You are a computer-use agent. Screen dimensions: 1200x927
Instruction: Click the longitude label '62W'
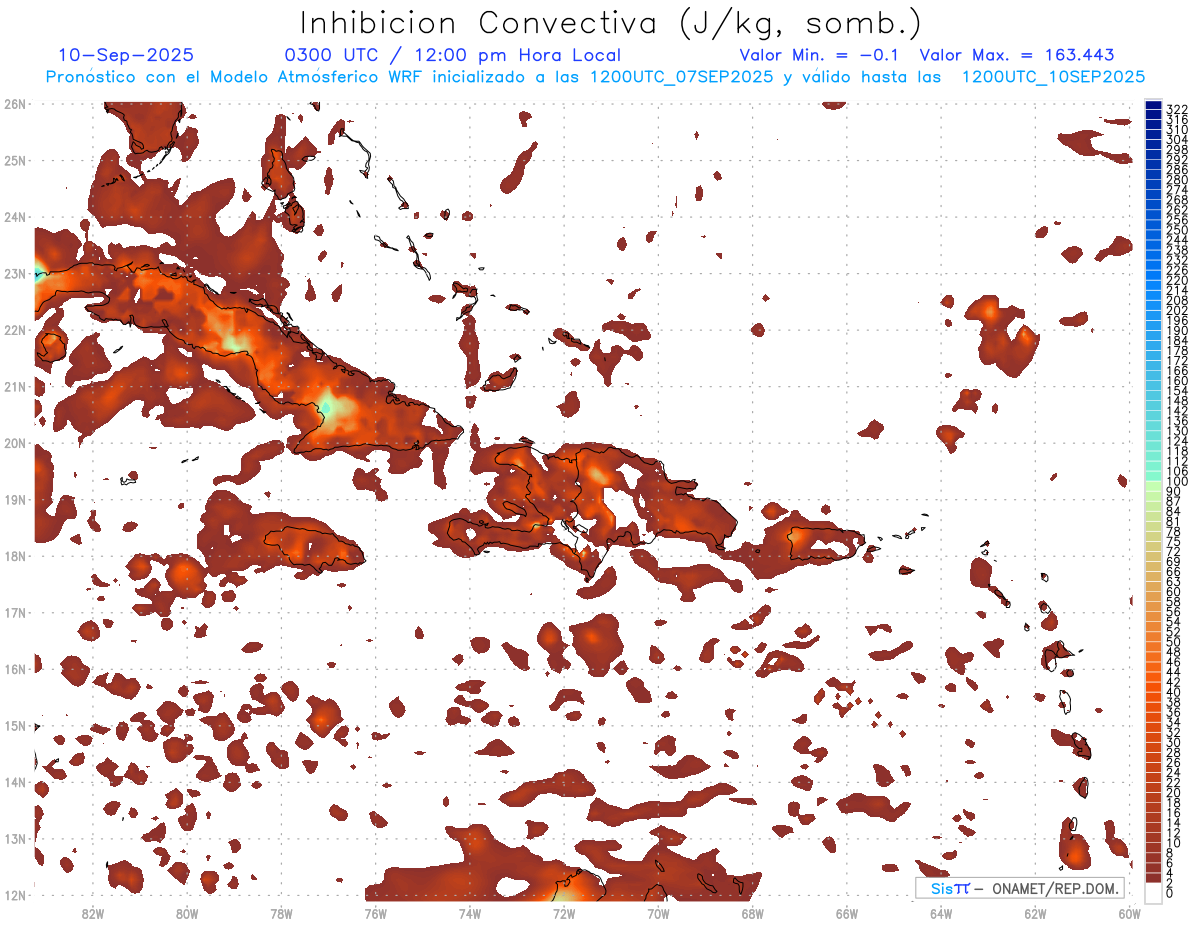[1035, 913]
